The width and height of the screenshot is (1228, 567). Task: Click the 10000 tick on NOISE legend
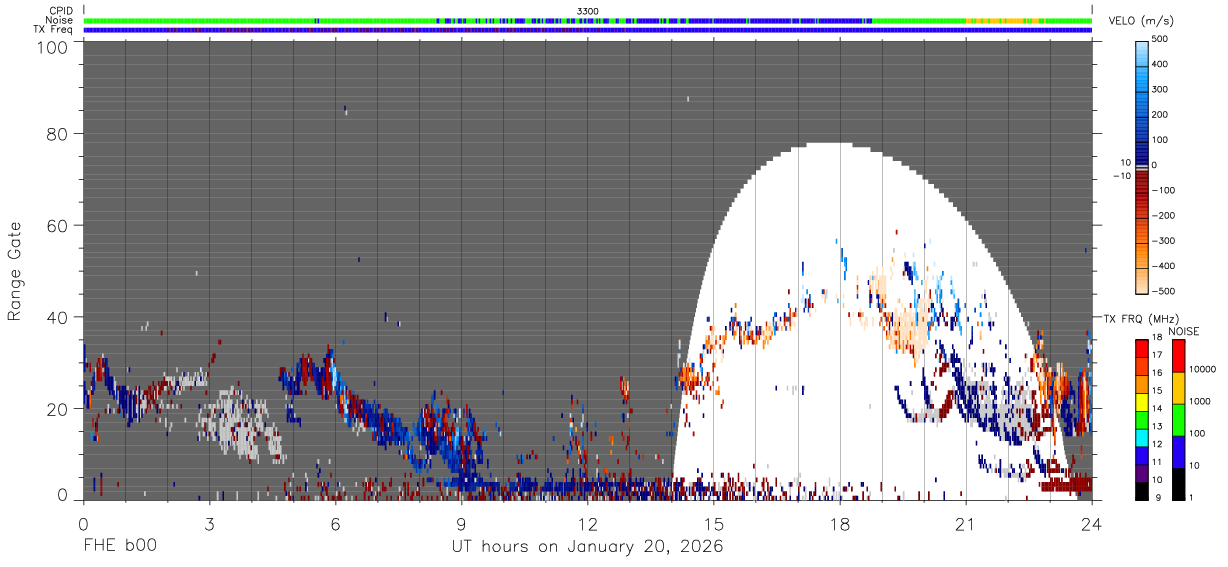1204,371
